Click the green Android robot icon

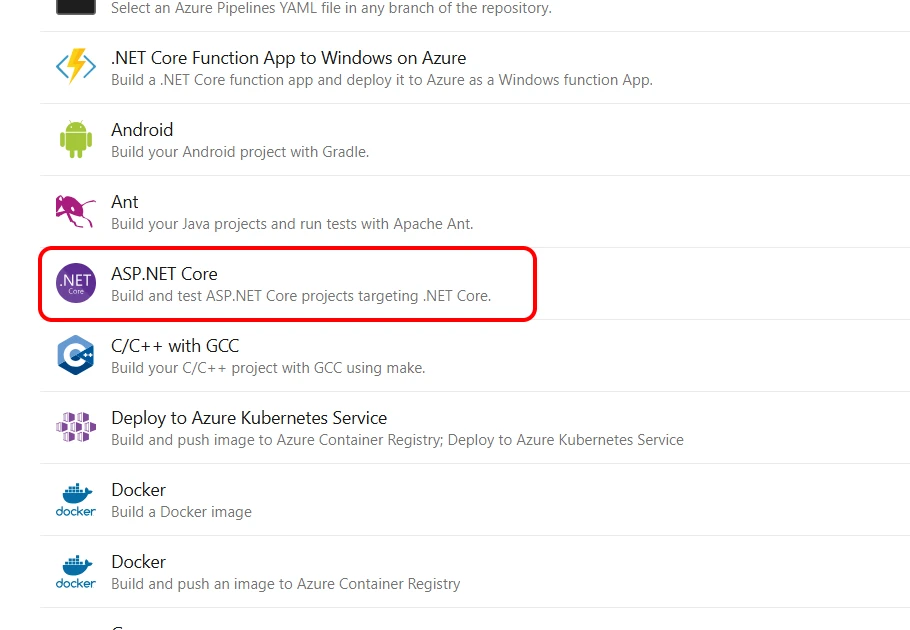(x=75, y=139)
